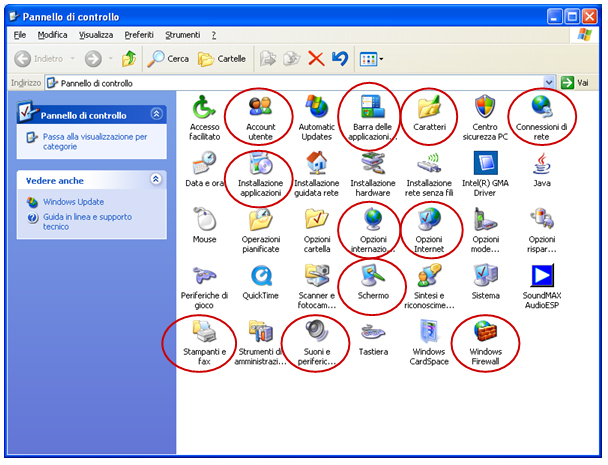Open the Avanti history dropdown arrow
This screenshot has height=465, width=608.
pyautogui.click(x=111, y=59)
